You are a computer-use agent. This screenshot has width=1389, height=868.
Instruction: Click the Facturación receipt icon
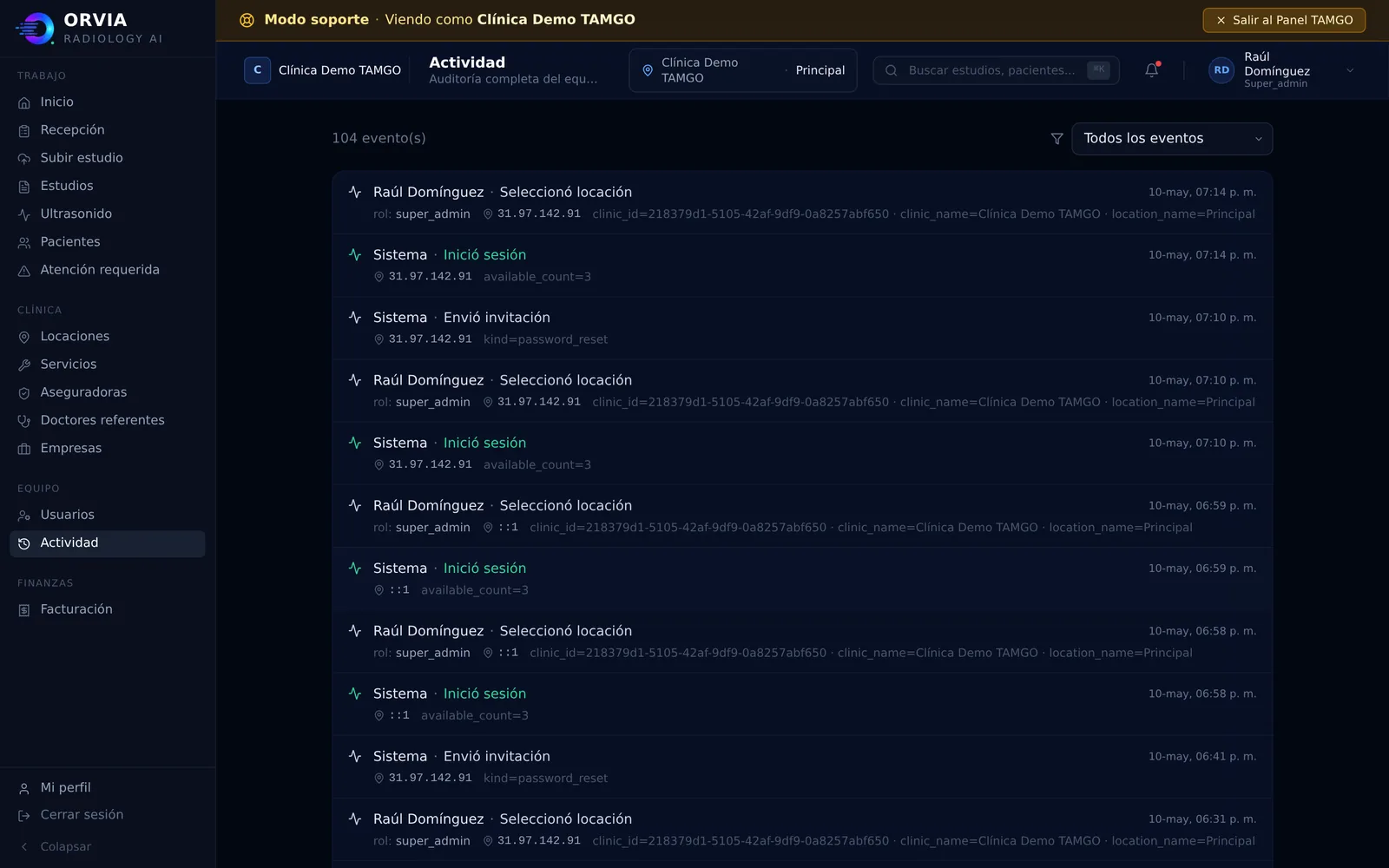click(x=24, y=610)
